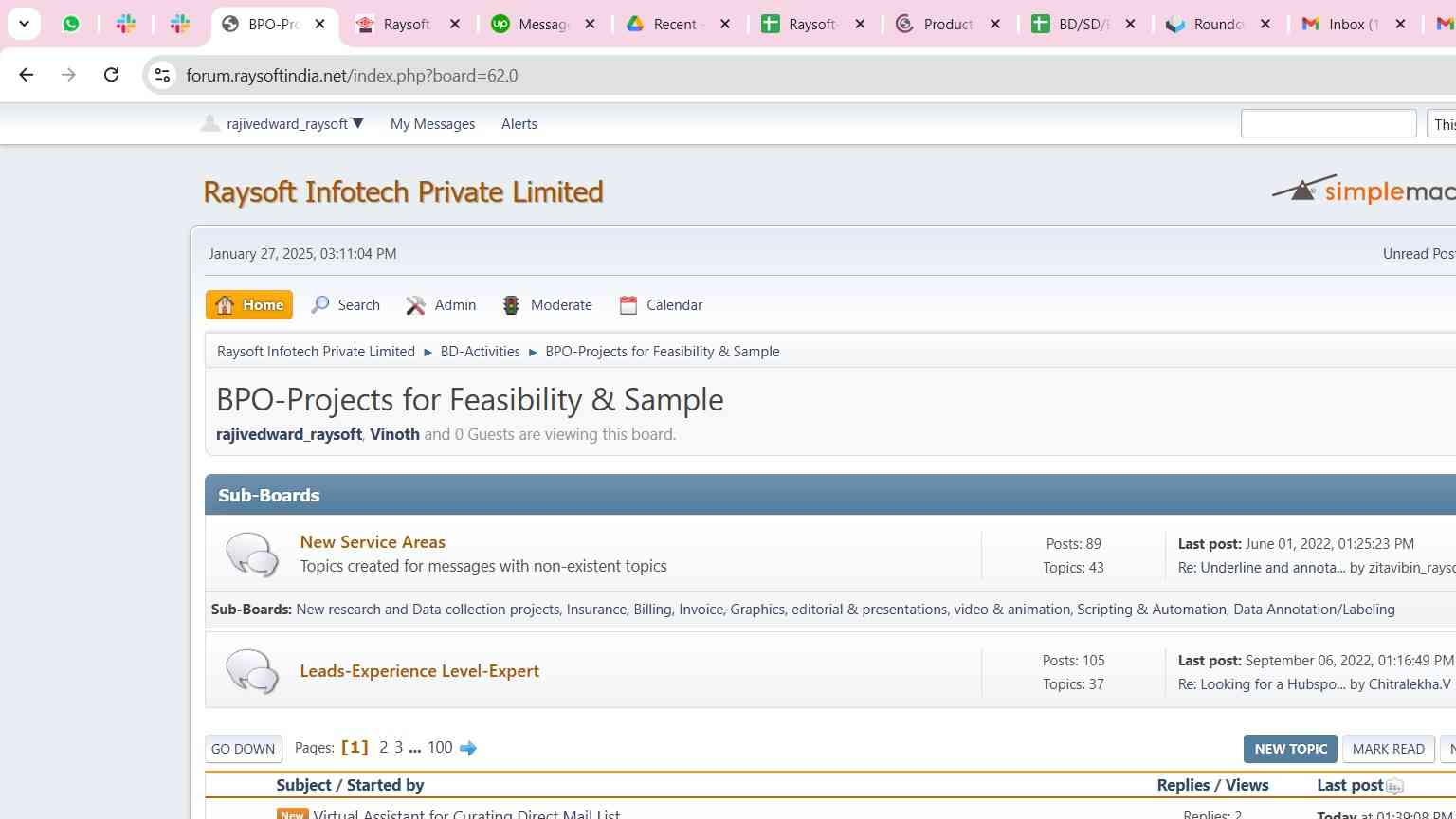Go to page 100 of topics

pos(440,748)
